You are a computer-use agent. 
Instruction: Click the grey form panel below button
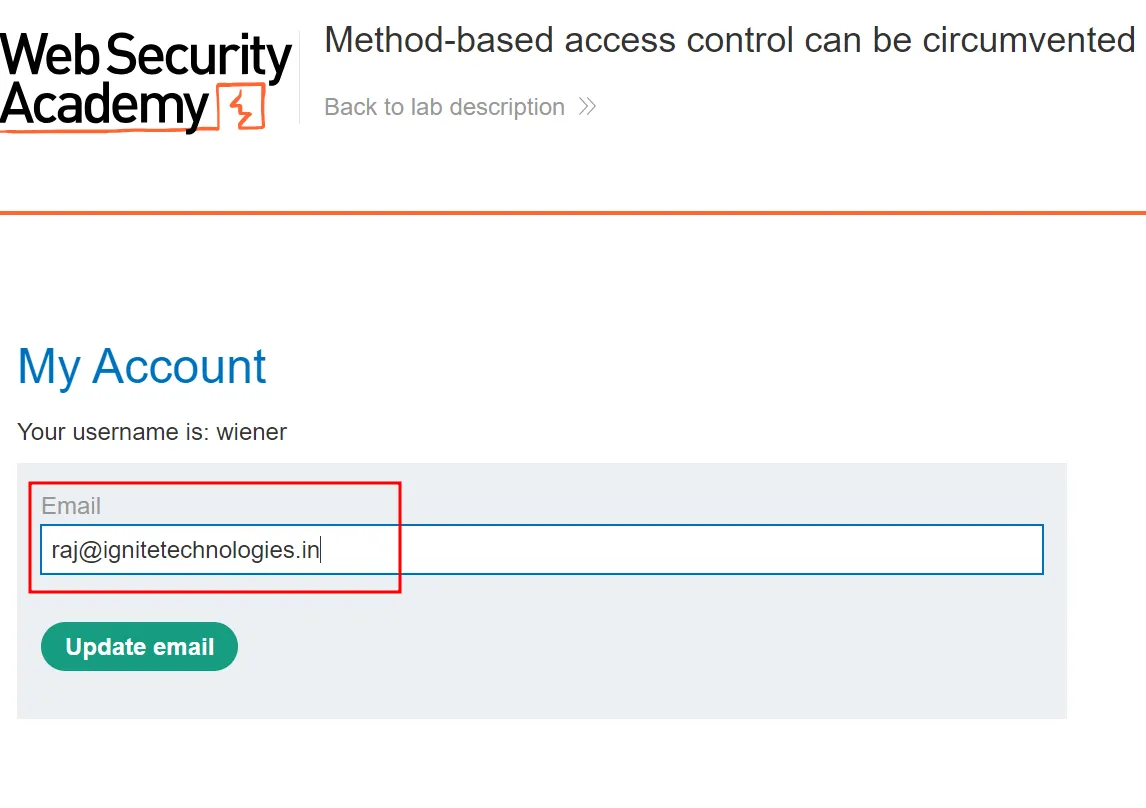(x=540, y=695)
